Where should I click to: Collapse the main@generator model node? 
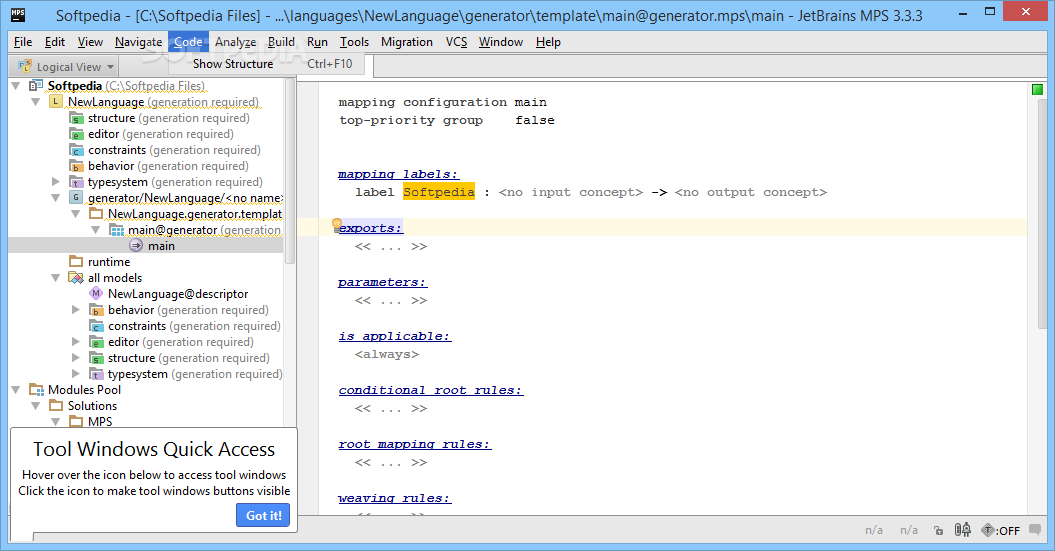[x=96, y=230]
